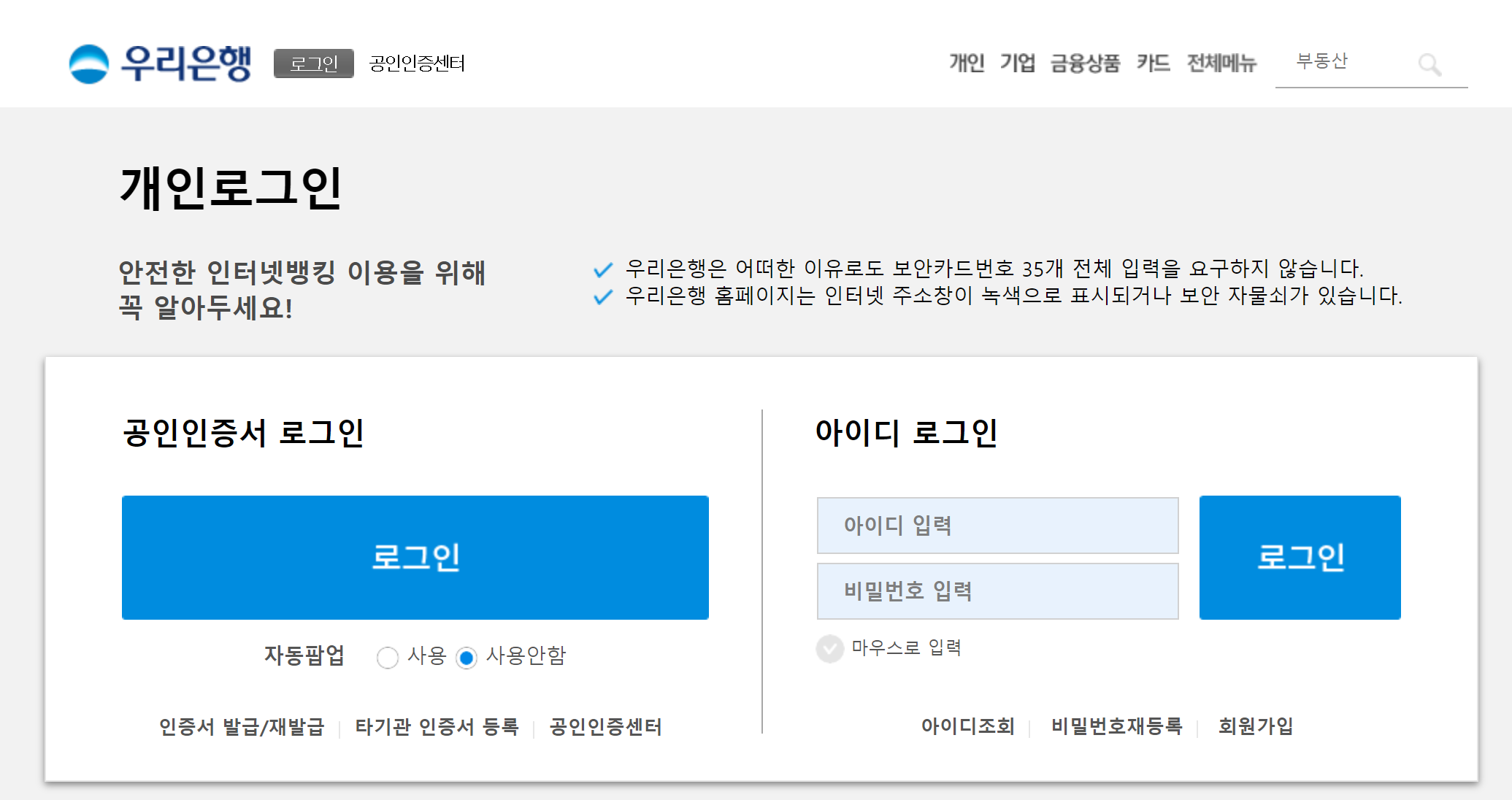1512x800 pixels.
Task: Click the 비밀번호 입력 field
Action: pyautogui.click(x=997, y=591)
